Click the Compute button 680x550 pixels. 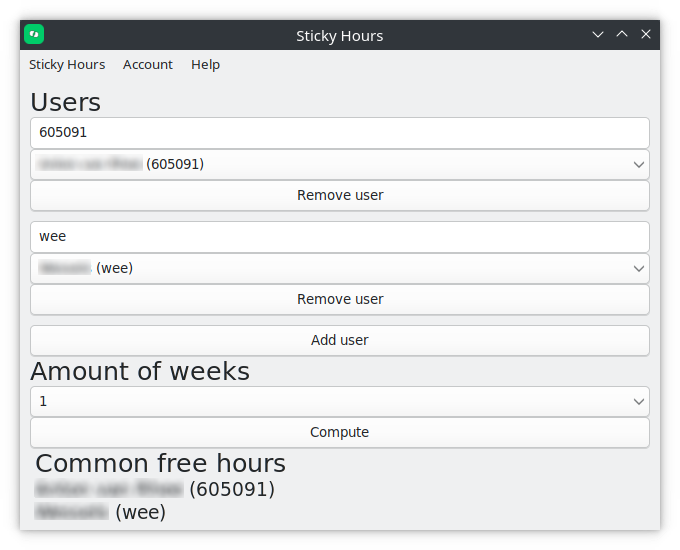pyautogui.click(x=340, y=432)
